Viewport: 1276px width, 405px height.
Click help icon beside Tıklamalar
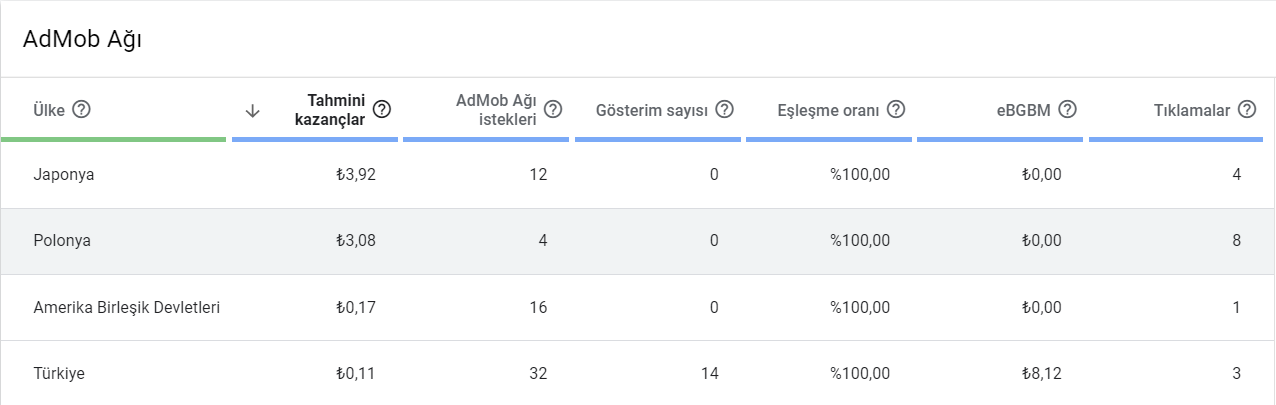point(1246,109)
